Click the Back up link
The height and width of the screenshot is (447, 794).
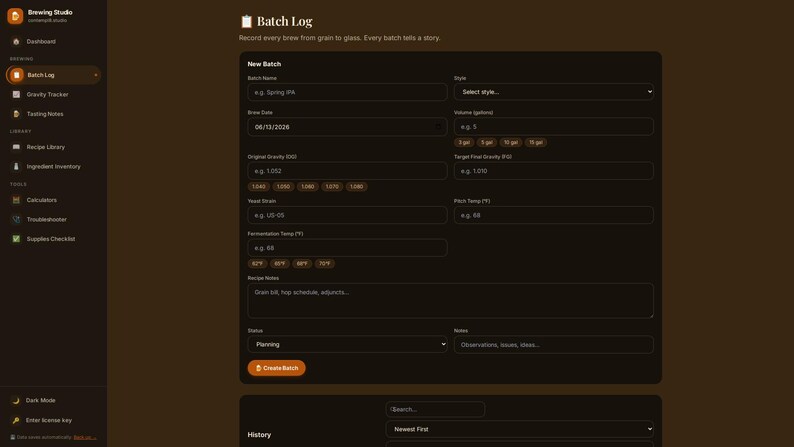(x=85, y=437)
